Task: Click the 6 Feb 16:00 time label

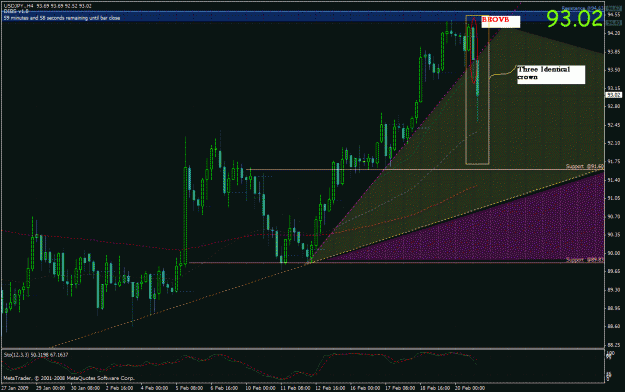Action: click(x=224, y=388)
